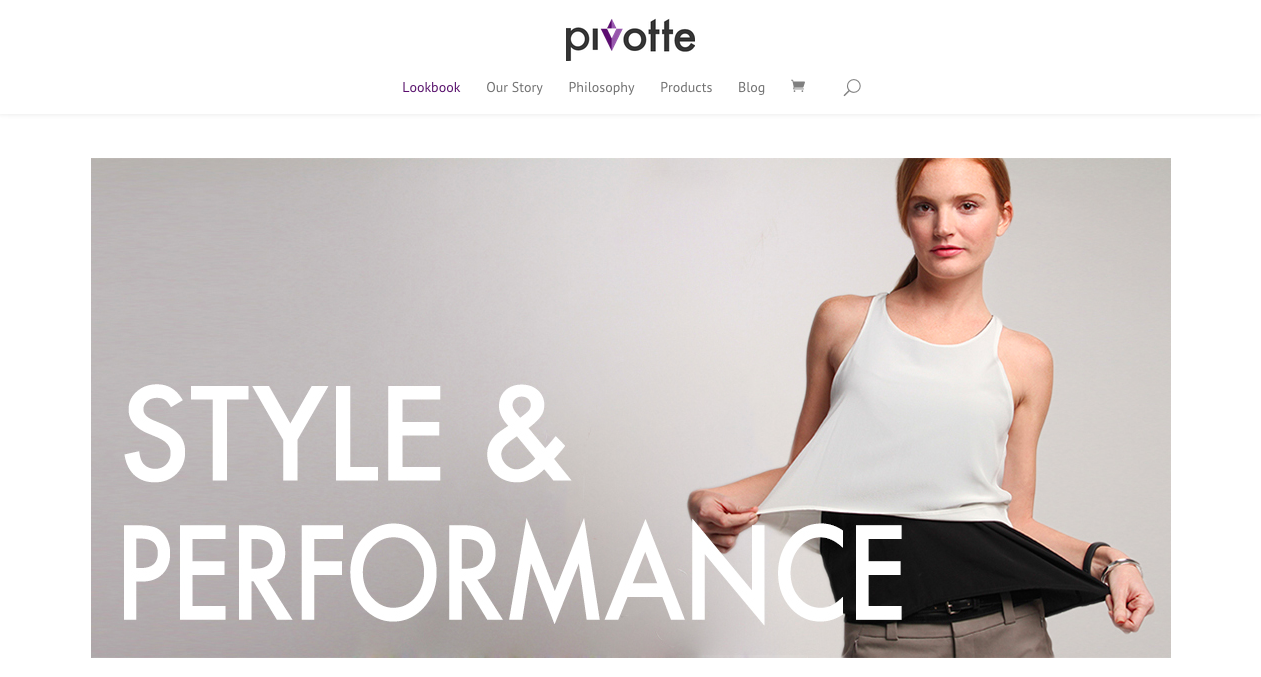Image resolution: width=1261 pixels, height=677 pixels.
Task: Click the pivotte logo
Action: (x=630, y=39)
